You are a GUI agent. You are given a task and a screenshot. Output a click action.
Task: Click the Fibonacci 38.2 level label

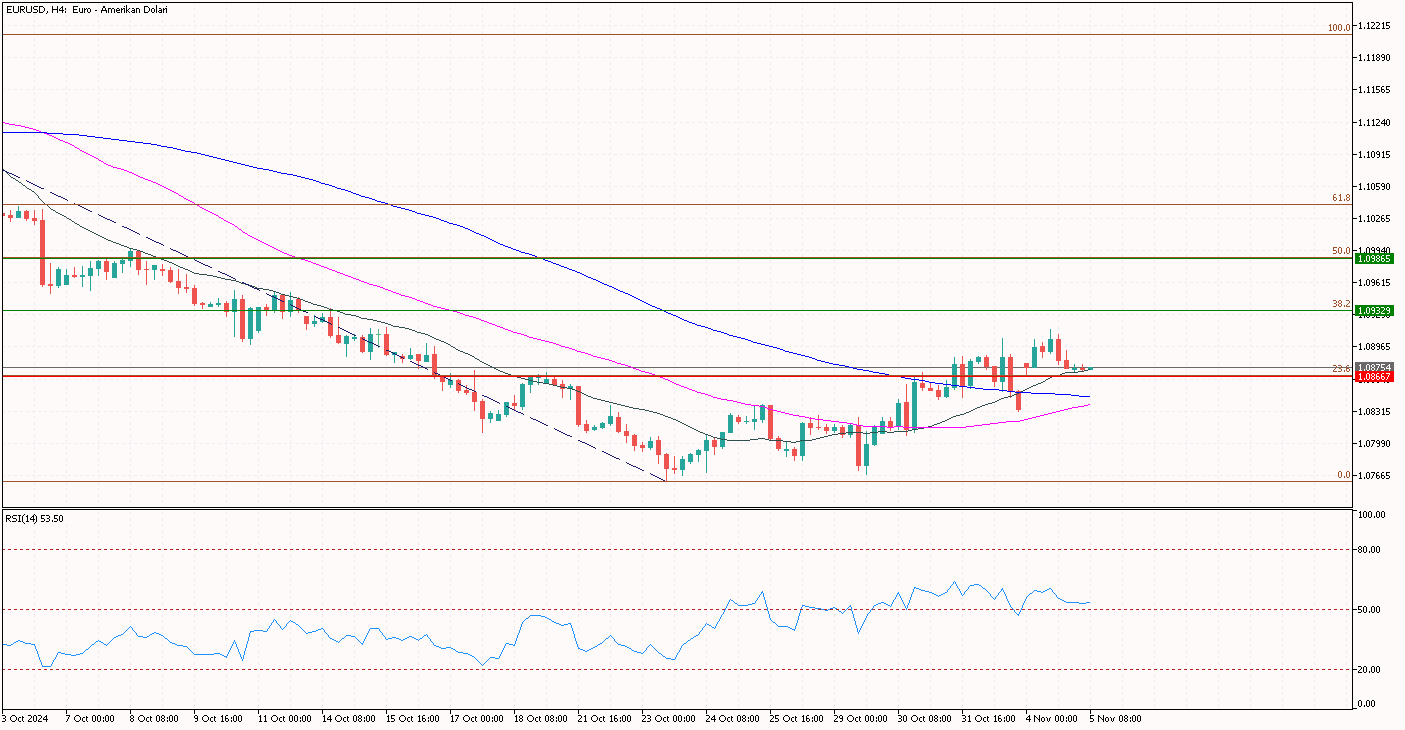(x=1341, y=303)
